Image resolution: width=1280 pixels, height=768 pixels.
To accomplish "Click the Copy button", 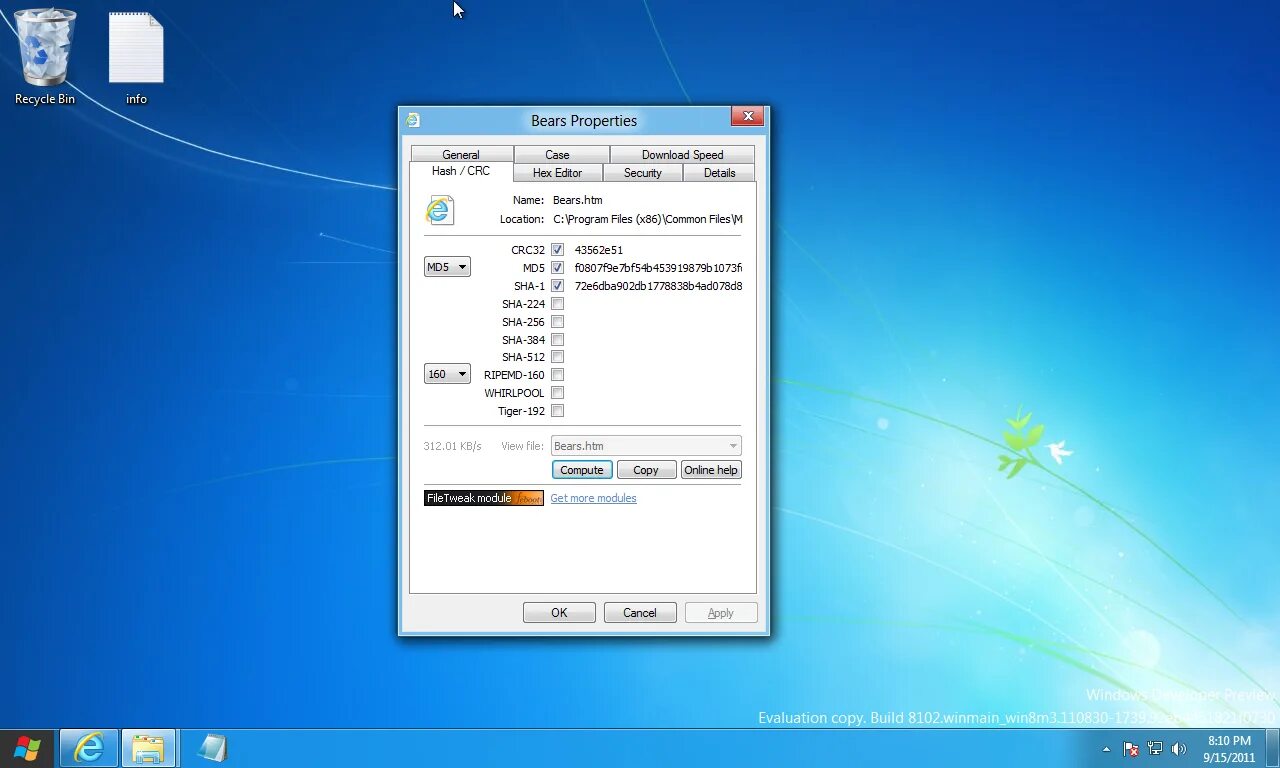I will tap(646, 470).
